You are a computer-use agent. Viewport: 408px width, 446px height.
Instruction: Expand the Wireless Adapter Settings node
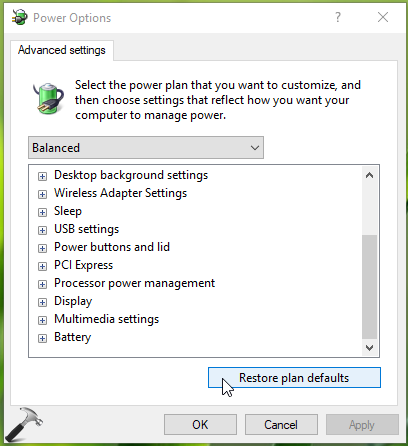42,194
